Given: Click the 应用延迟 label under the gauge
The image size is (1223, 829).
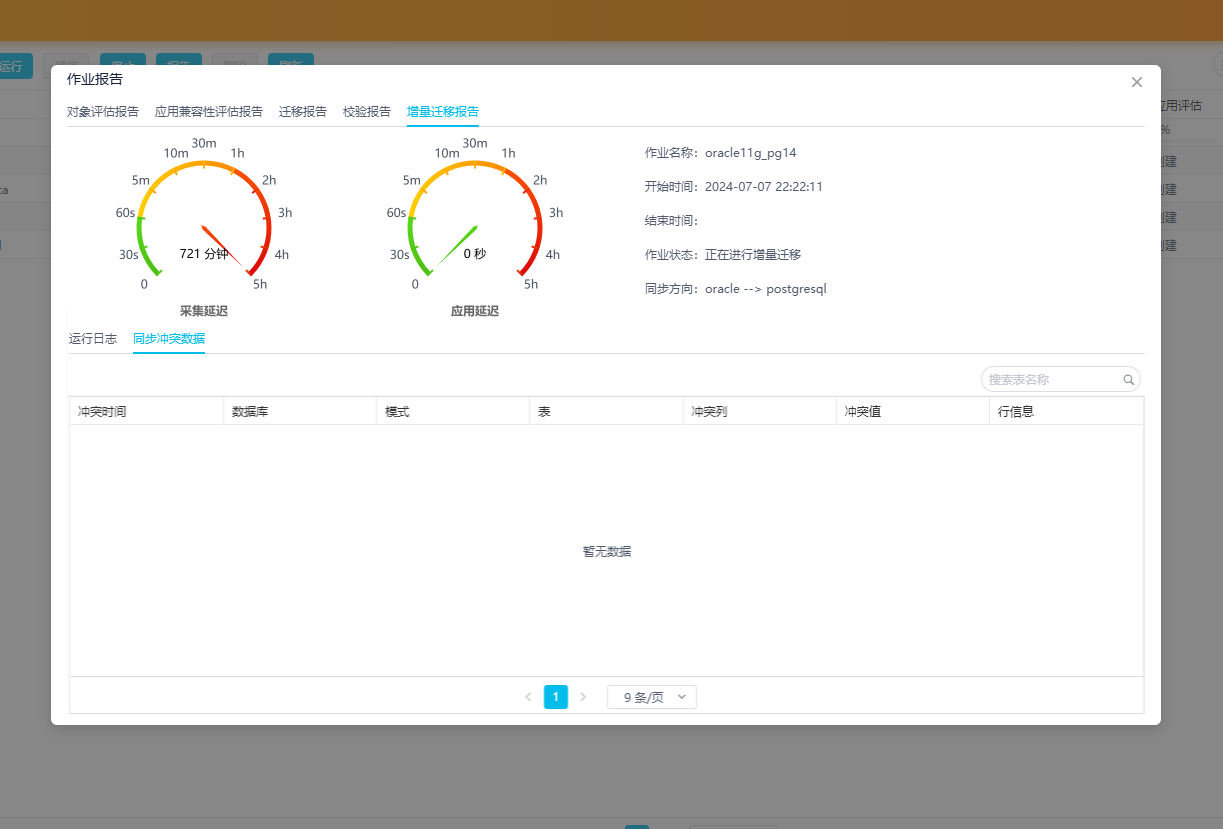Looking at the screenshot, I should pyautogui.click(x=475, y=311).
